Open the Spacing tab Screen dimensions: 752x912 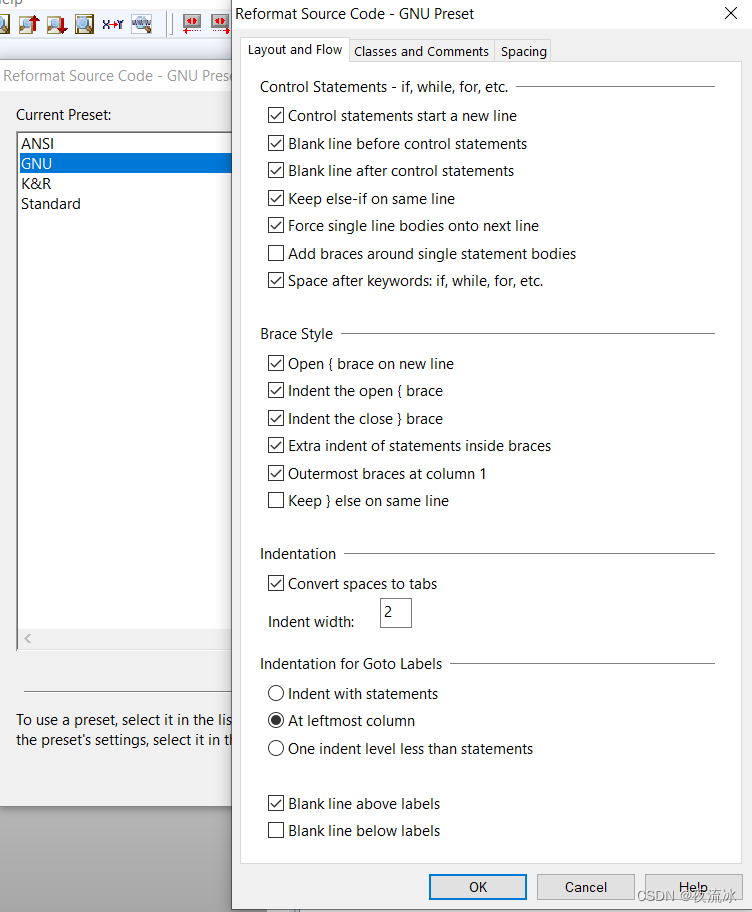(524, 51)
